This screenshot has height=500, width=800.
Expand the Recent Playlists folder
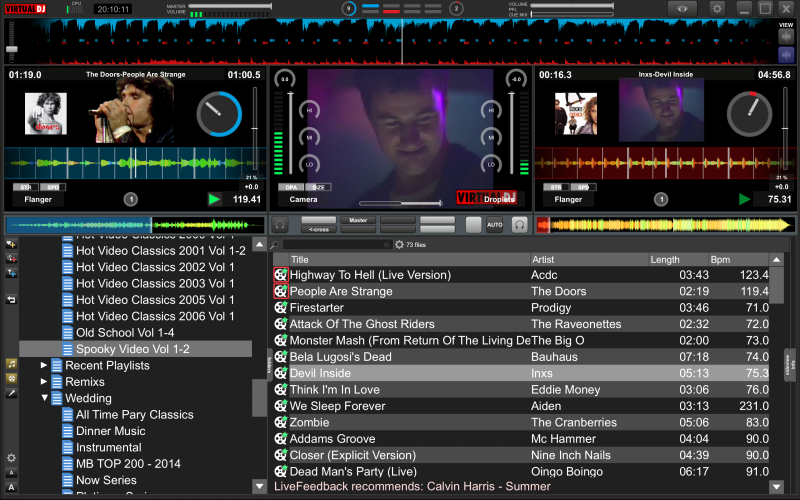(44, 365)
